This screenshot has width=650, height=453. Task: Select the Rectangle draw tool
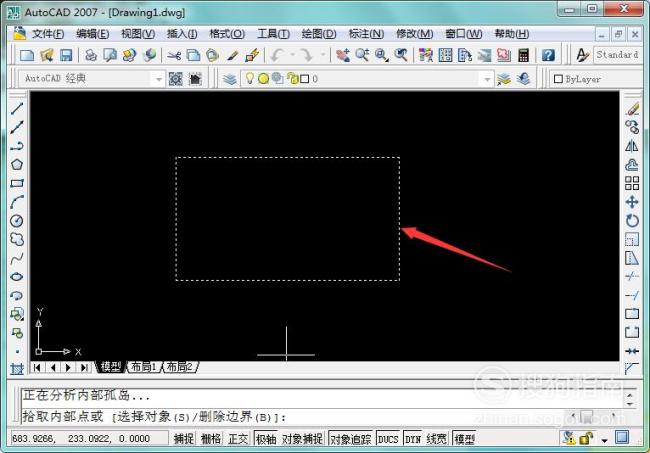[x=17, y=183]
